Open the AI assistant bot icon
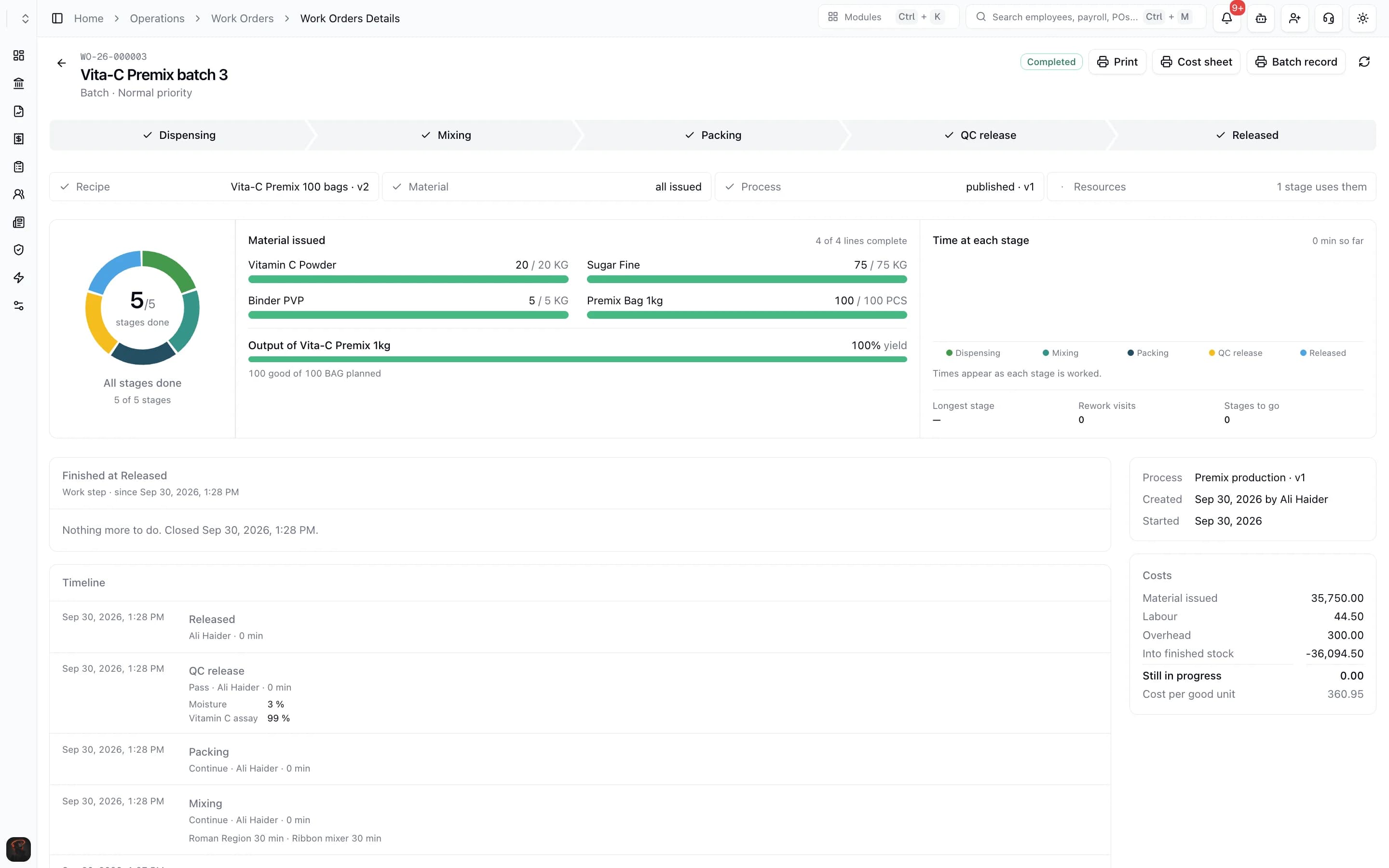This screenshot has height=868, width=1389. pos(1260,18)
